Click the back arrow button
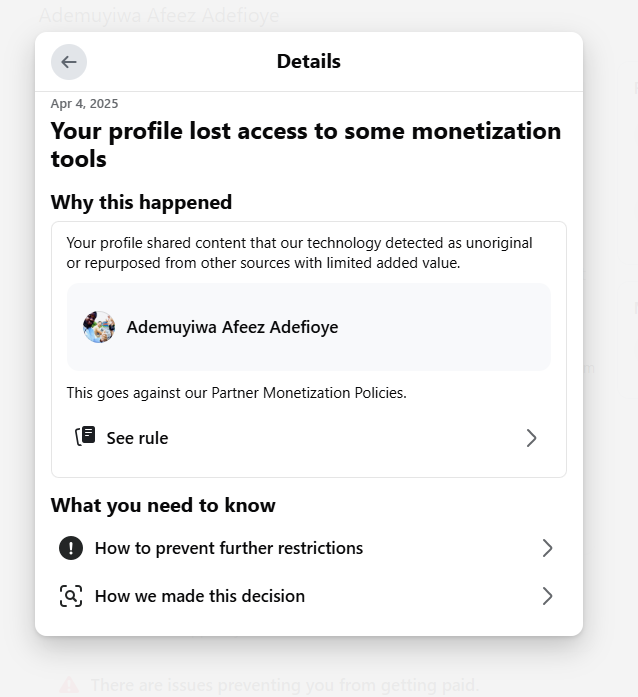This screenshot has height=697, width=638. [69, 62]
